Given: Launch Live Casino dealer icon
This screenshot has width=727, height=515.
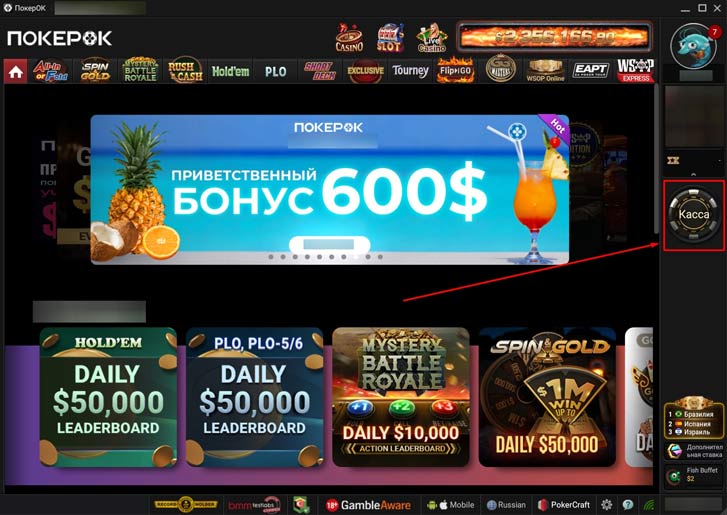Looking at the screenshot, I should click(432, 38).
